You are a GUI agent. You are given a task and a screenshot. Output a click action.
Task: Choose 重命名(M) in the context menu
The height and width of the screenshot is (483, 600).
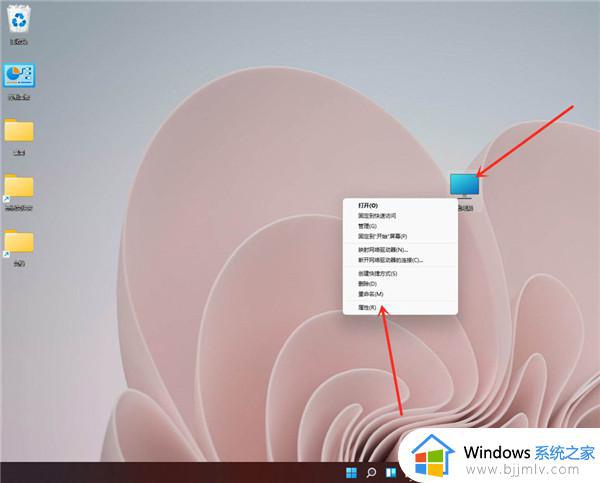[x=400, y=294]
